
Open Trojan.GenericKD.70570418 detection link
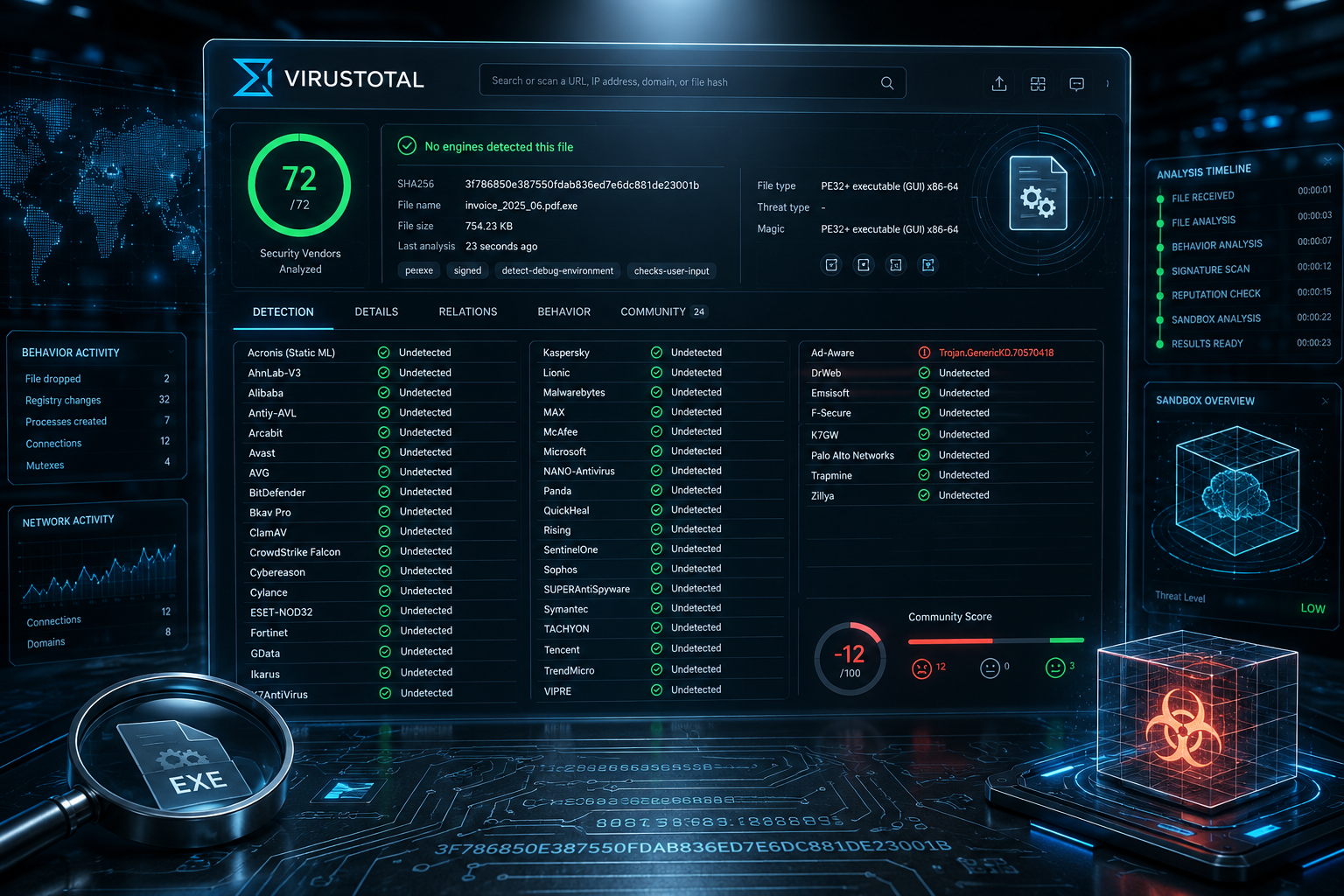point(996,353)
